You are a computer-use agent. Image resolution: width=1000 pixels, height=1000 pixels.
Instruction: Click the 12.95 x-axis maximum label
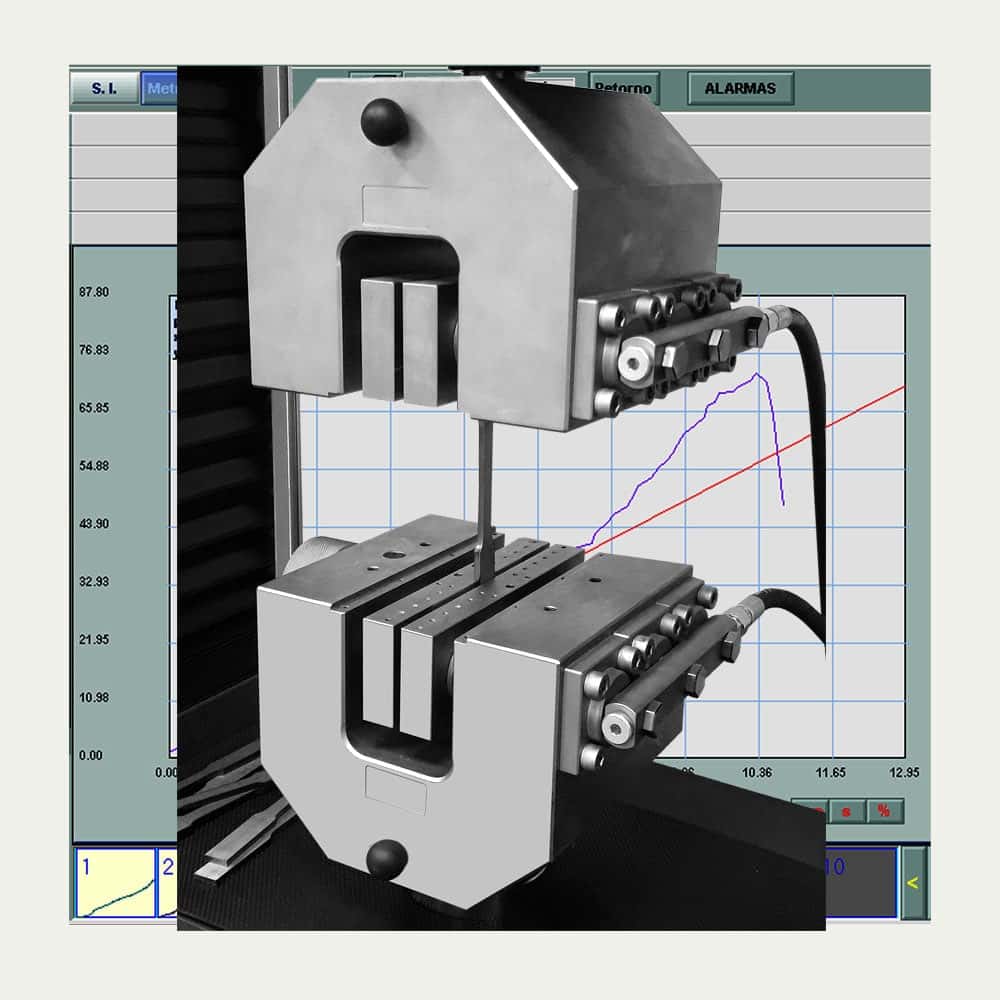pyautogui.click(x=904, y=773)
